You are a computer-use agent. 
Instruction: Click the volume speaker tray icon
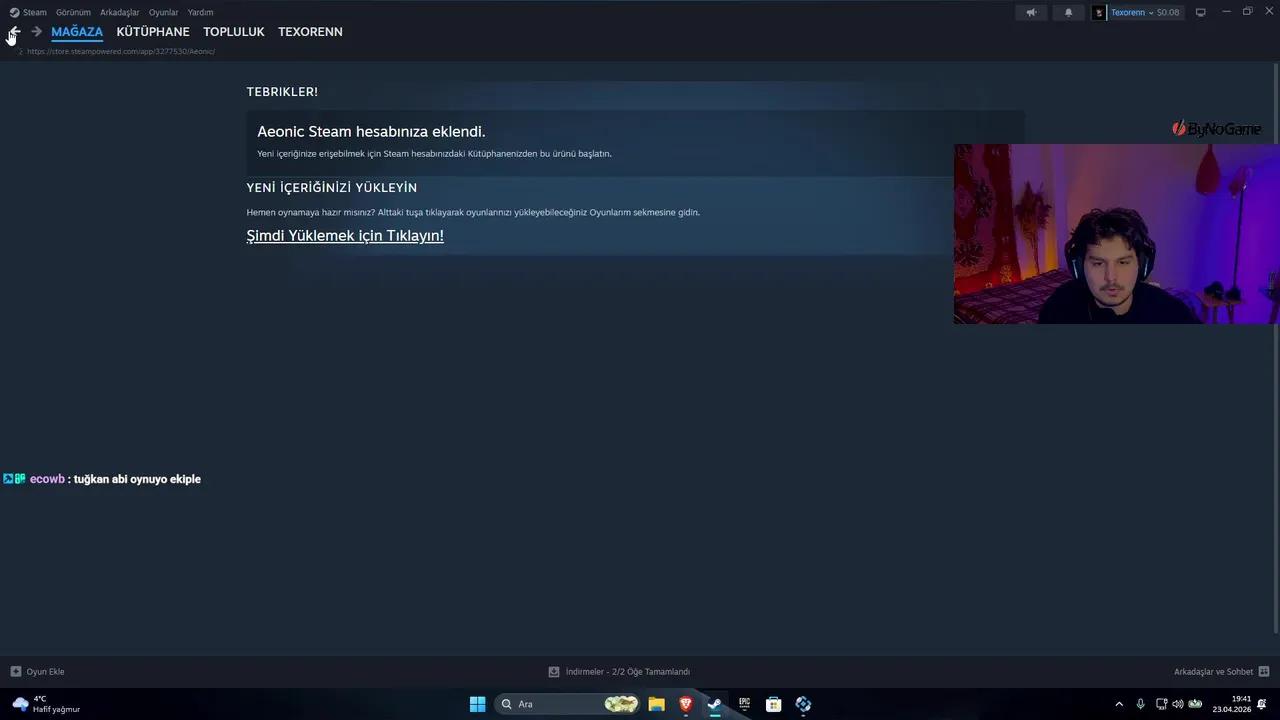[1177, 704]
